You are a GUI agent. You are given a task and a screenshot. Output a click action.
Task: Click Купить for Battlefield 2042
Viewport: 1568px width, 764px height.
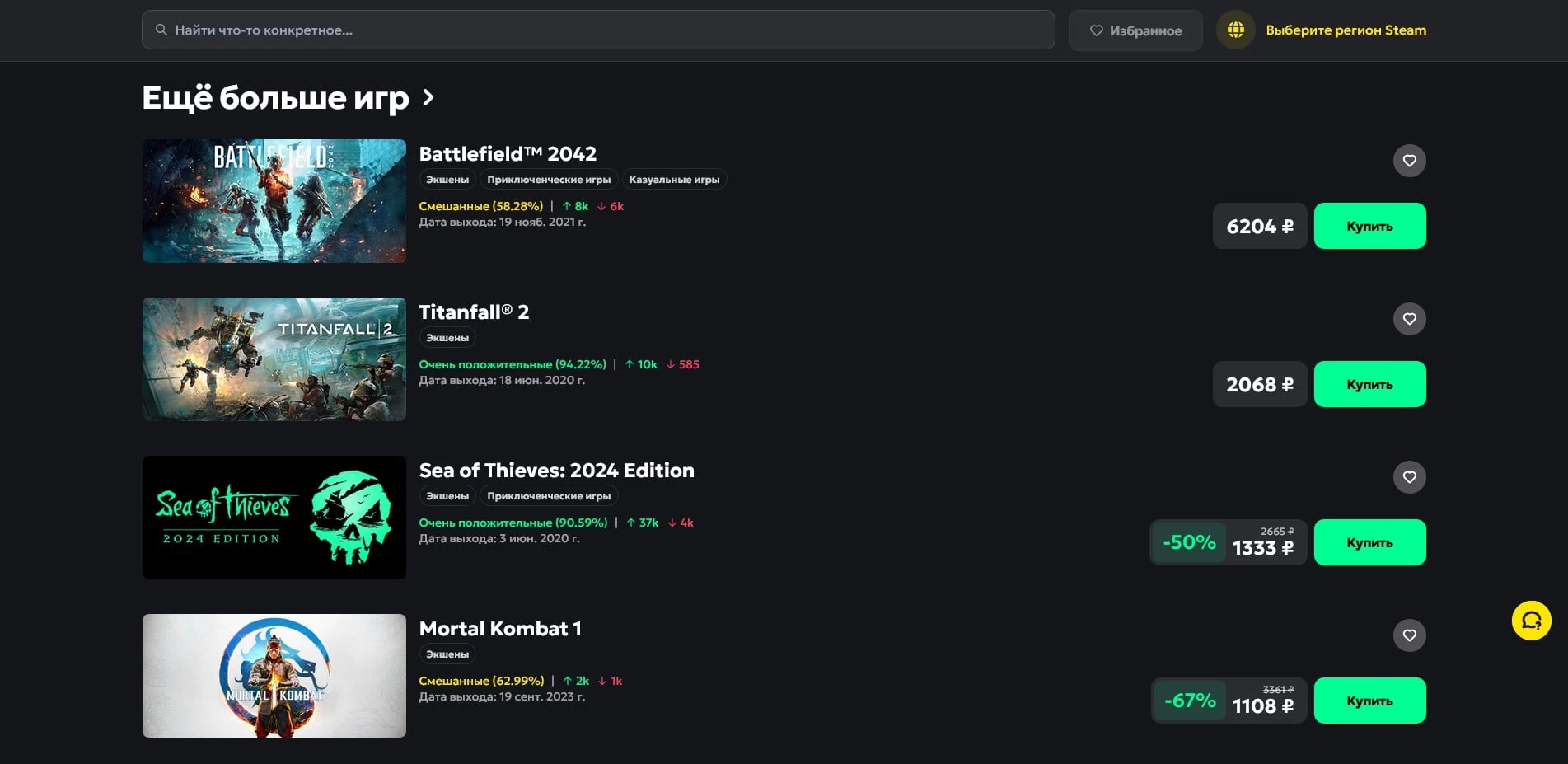point(1369,226)
